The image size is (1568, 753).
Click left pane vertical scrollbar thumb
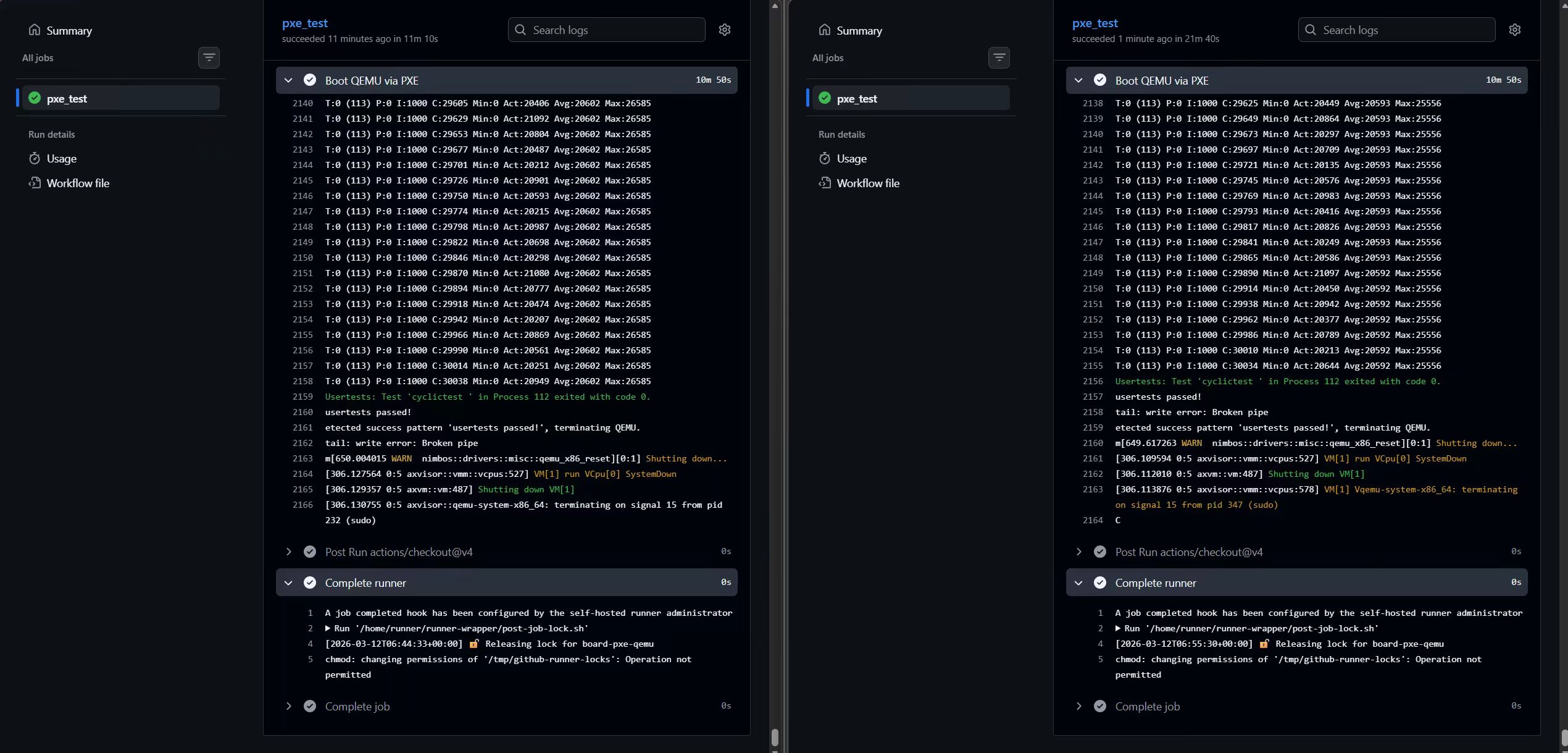pyautogui.click(x=775, y=736)
